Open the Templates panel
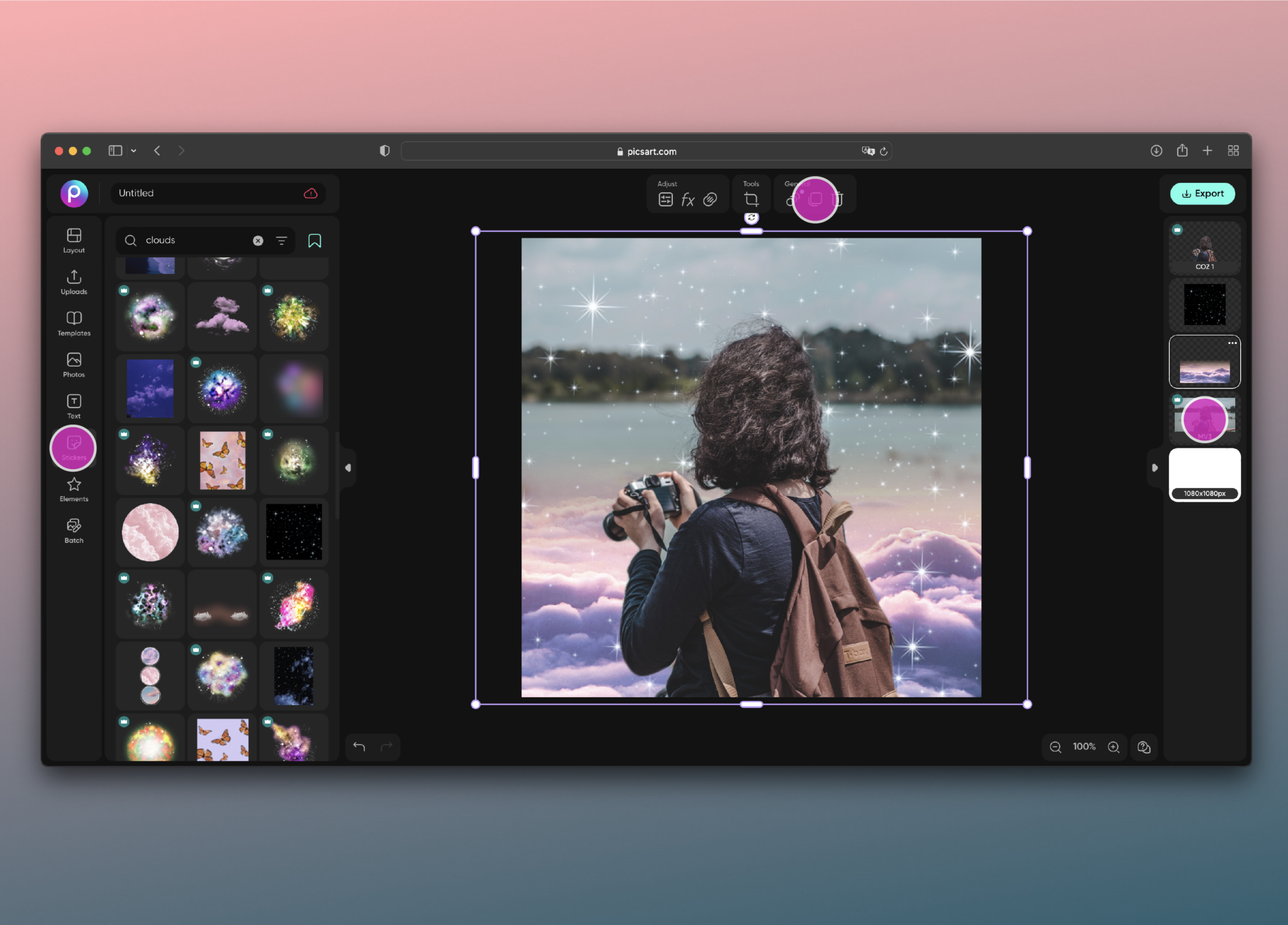The width and height of the screenshot is (1288, 925). tap(74, 323)
